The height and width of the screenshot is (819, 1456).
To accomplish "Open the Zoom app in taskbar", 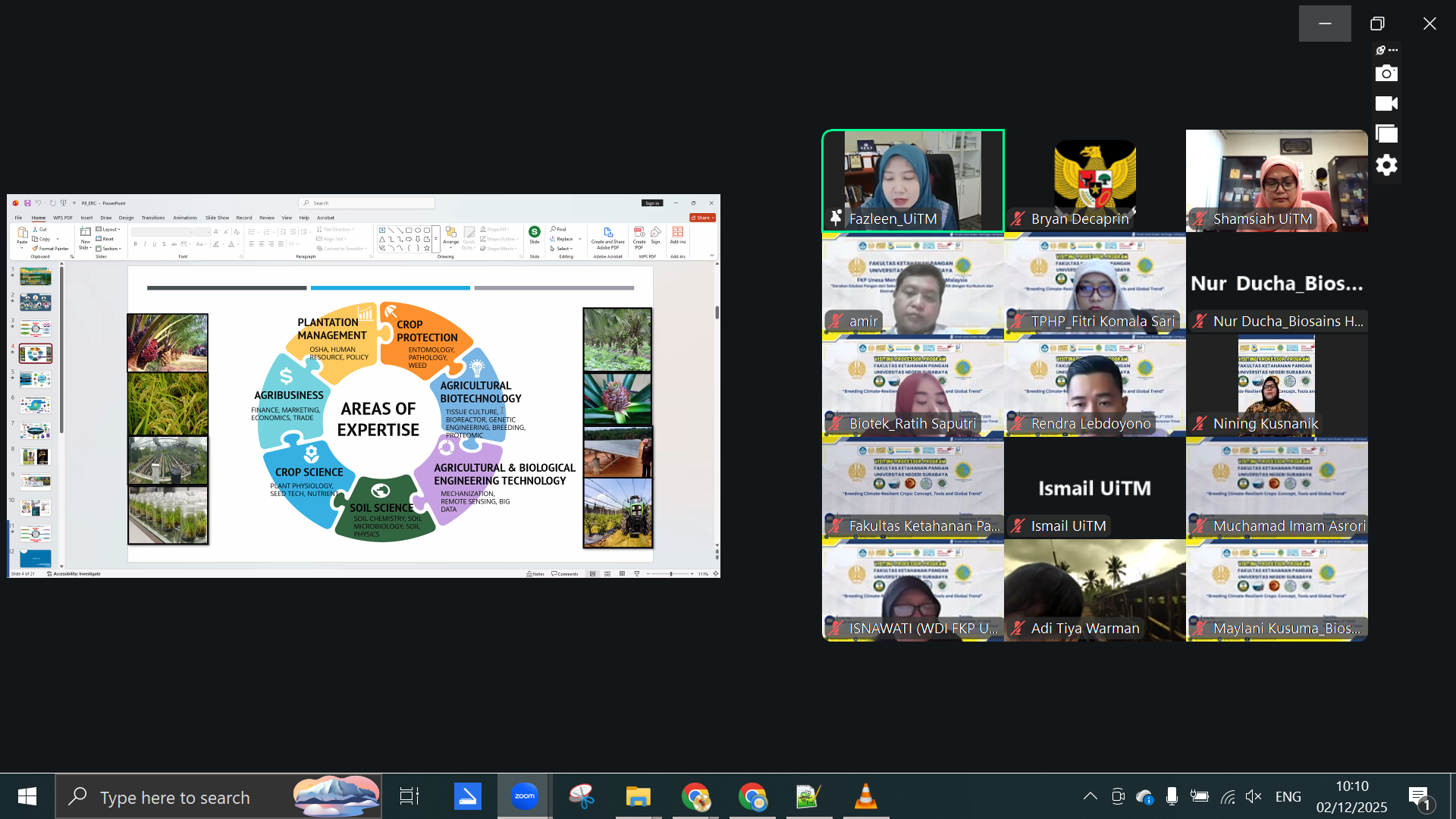I will pos(524,796).
